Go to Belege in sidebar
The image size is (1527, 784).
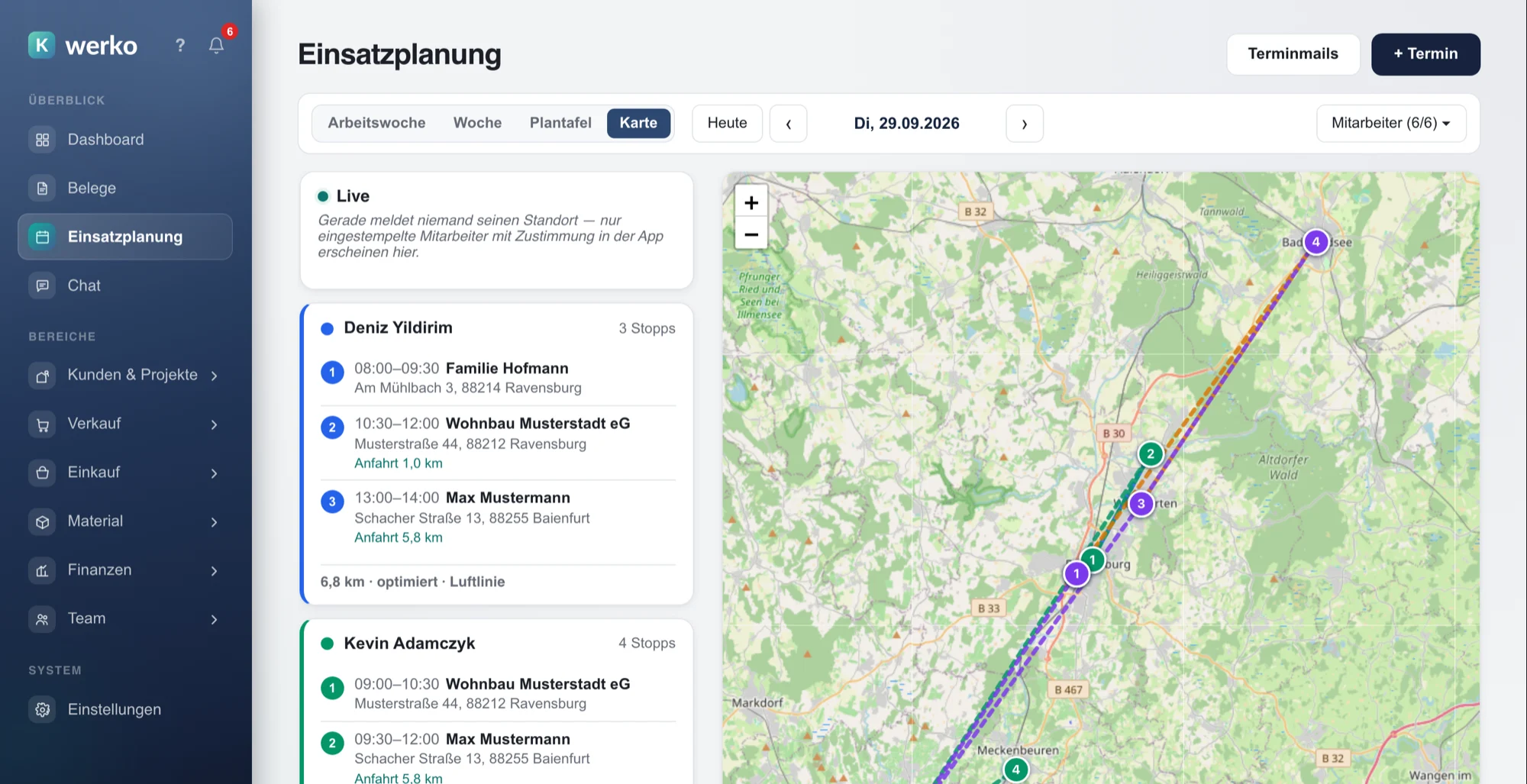[x=125, y=188]
